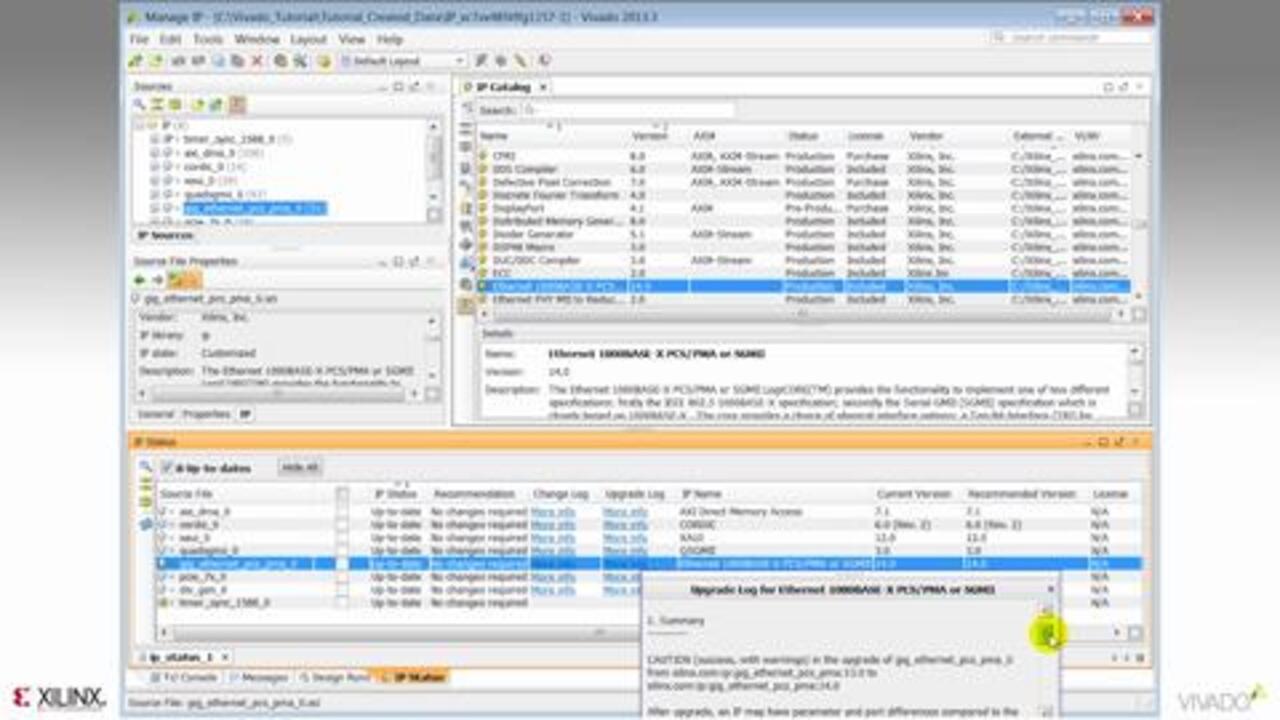The width and height of the screenshot is (1280, 720).
Task: Click the Upgrade Log popup scrollbar
Action: click(x=1047, y=660)
